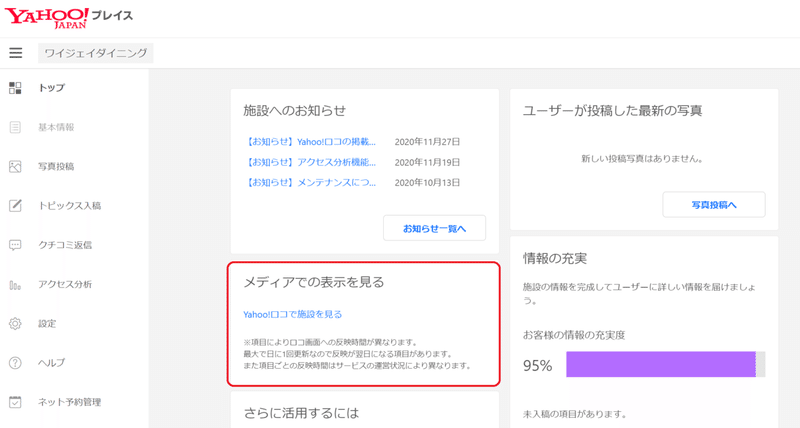Image resolution: width=800 pixels, height=428 pixels.
Task: Click the ユーザーが投稿した最新の写真 heading
Action: tap(613, 110)
